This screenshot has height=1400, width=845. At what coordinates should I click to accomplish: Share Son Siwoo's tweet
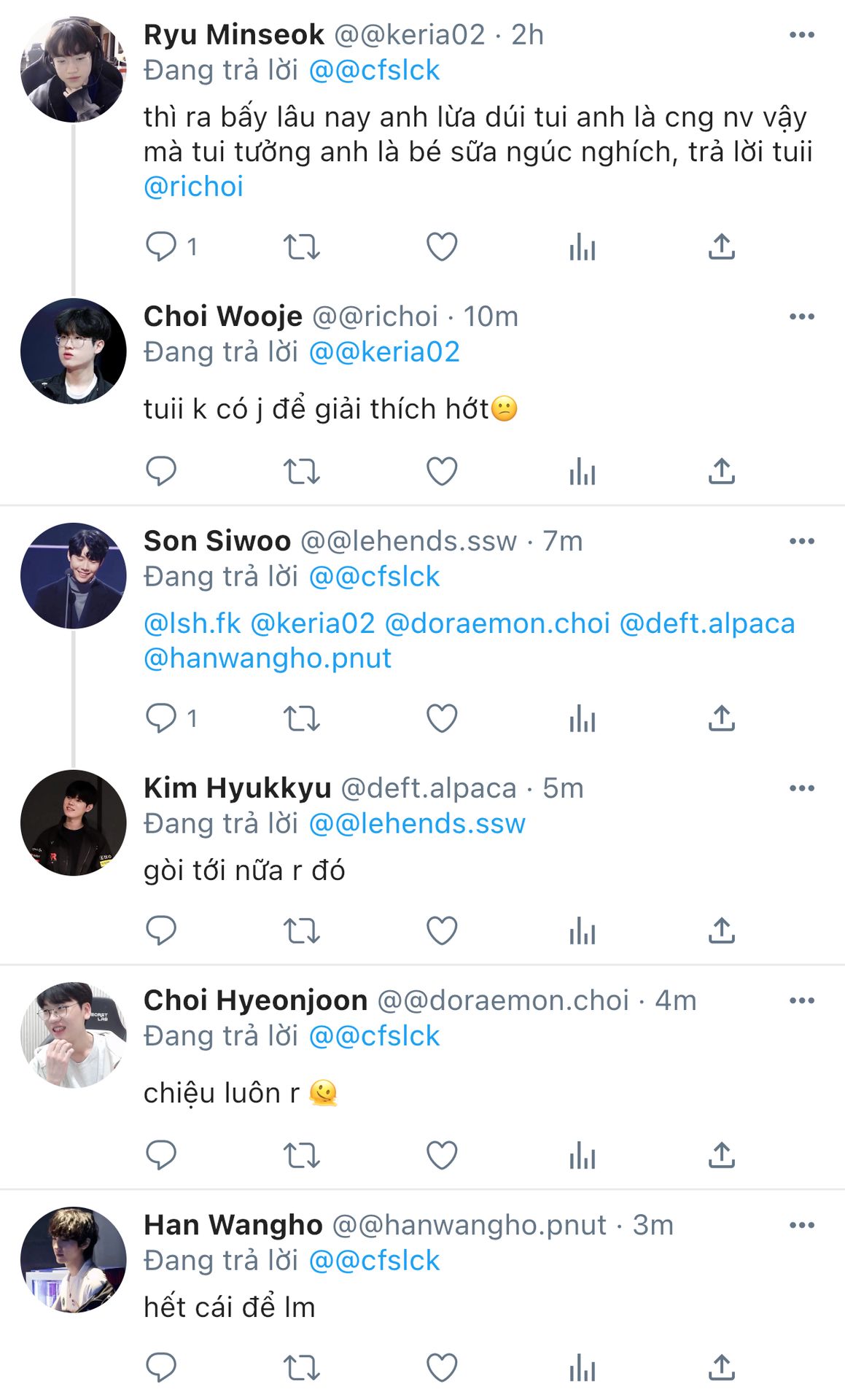click(x=721, y=718)
